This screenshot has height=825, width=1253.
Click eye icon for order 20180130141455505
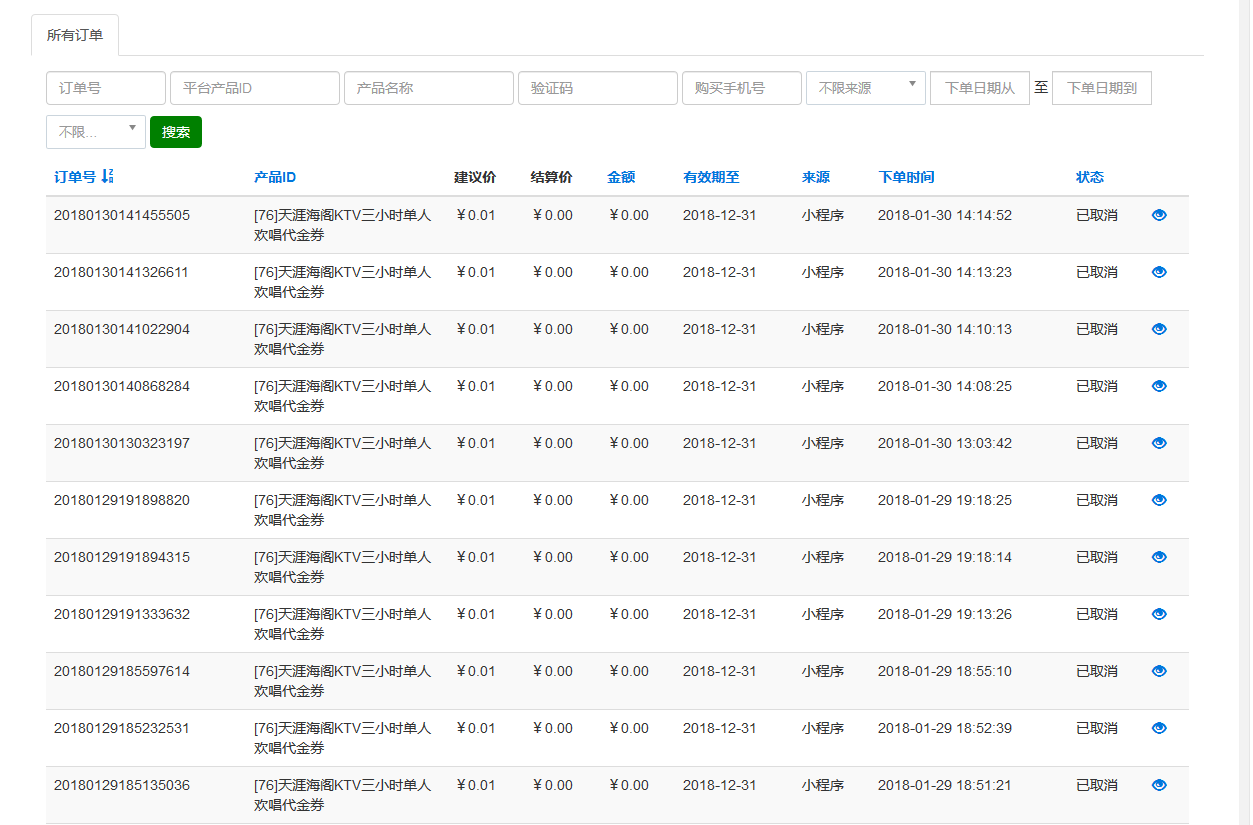coord(1159,215)
